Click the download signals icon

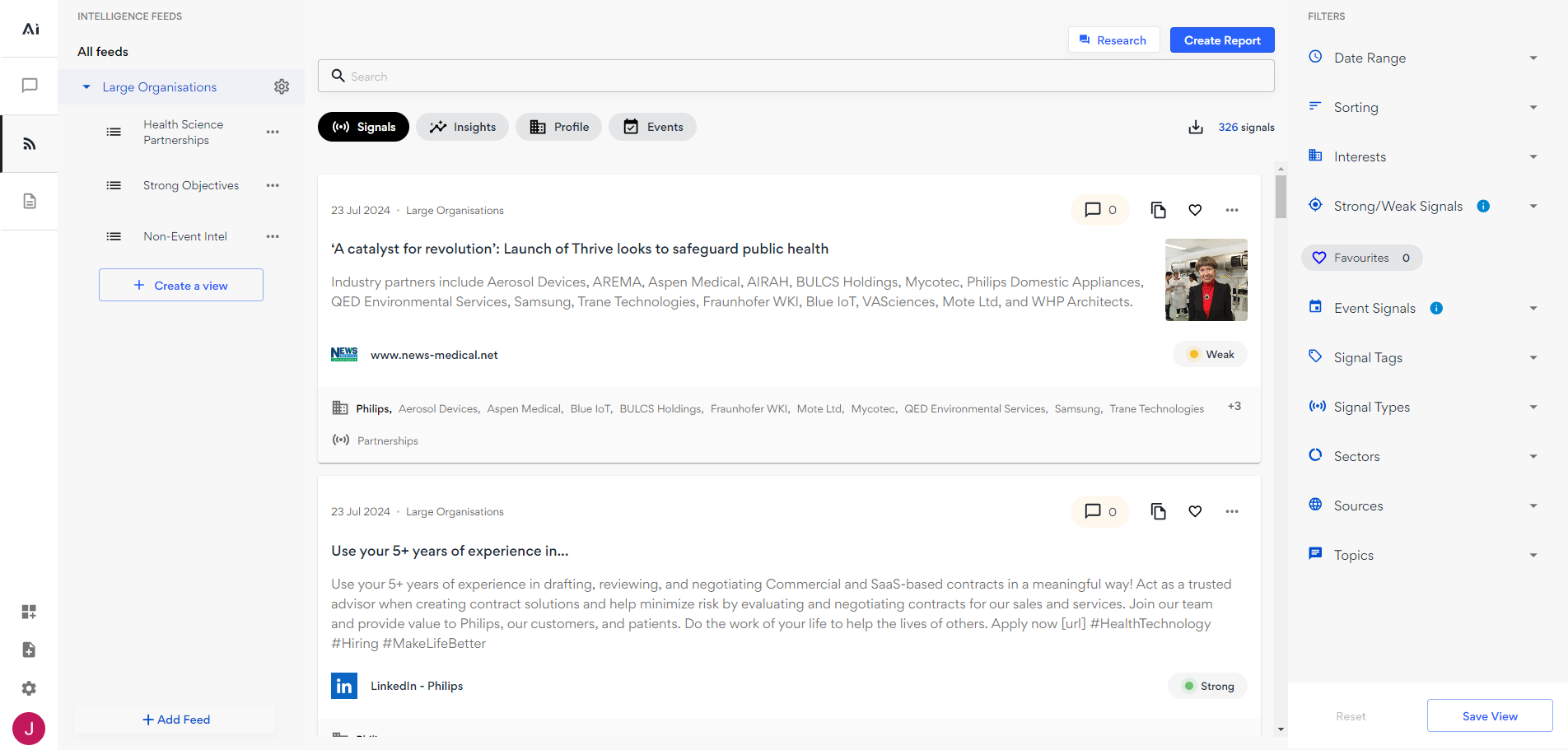click(1196, 127)
